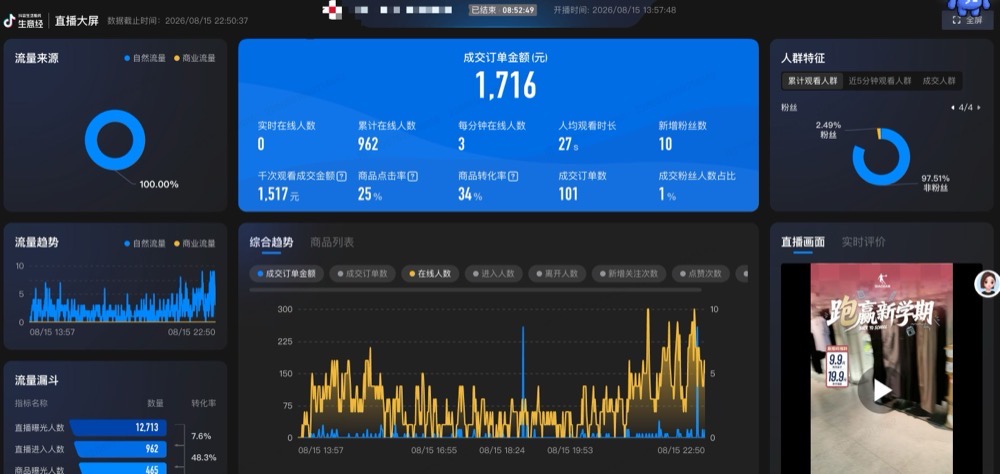
Task: Go to next page of 人群特征 chart
Action: click(980, 108)
